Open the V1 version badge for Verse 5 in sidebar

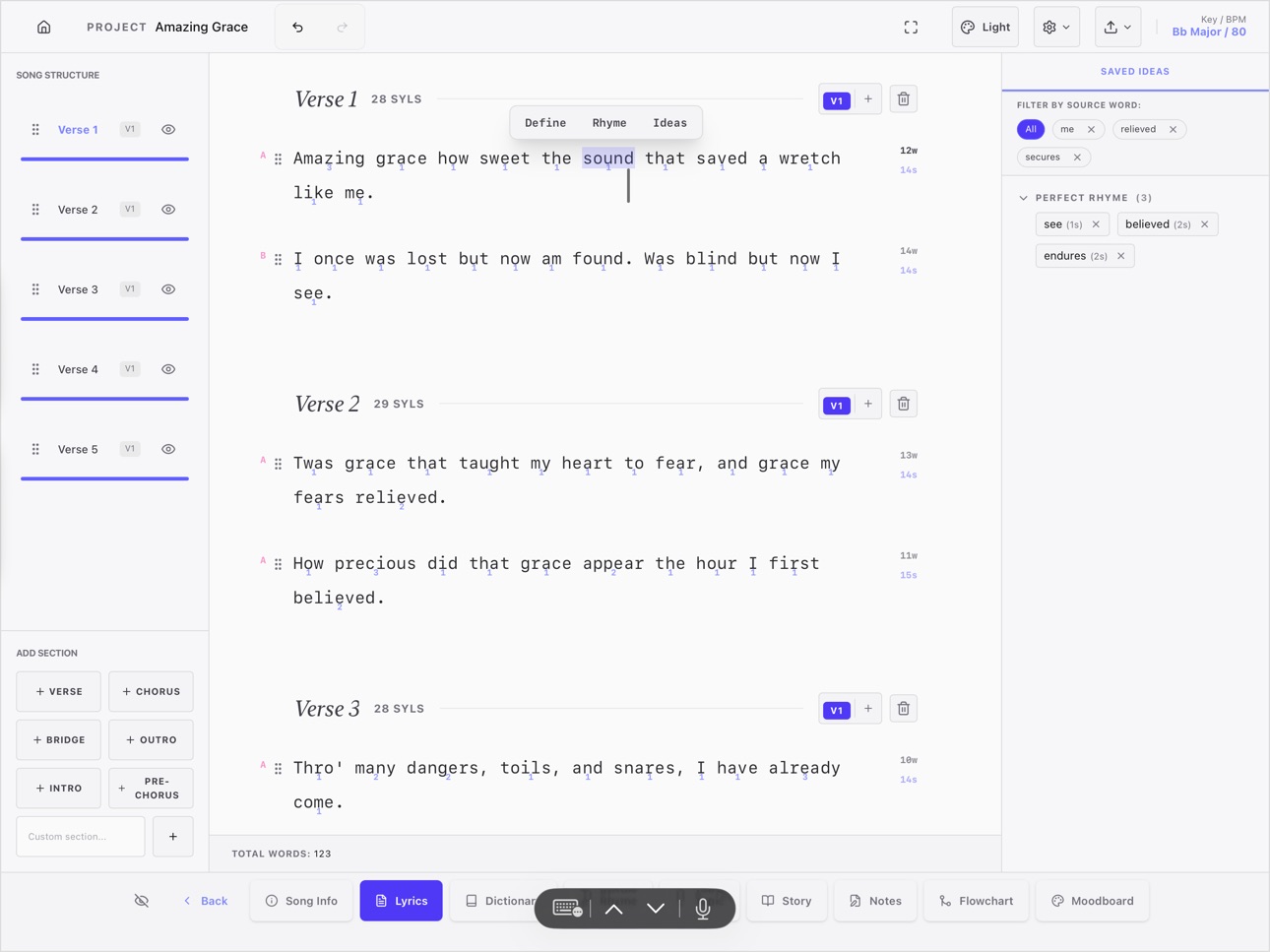click(130, 449)
